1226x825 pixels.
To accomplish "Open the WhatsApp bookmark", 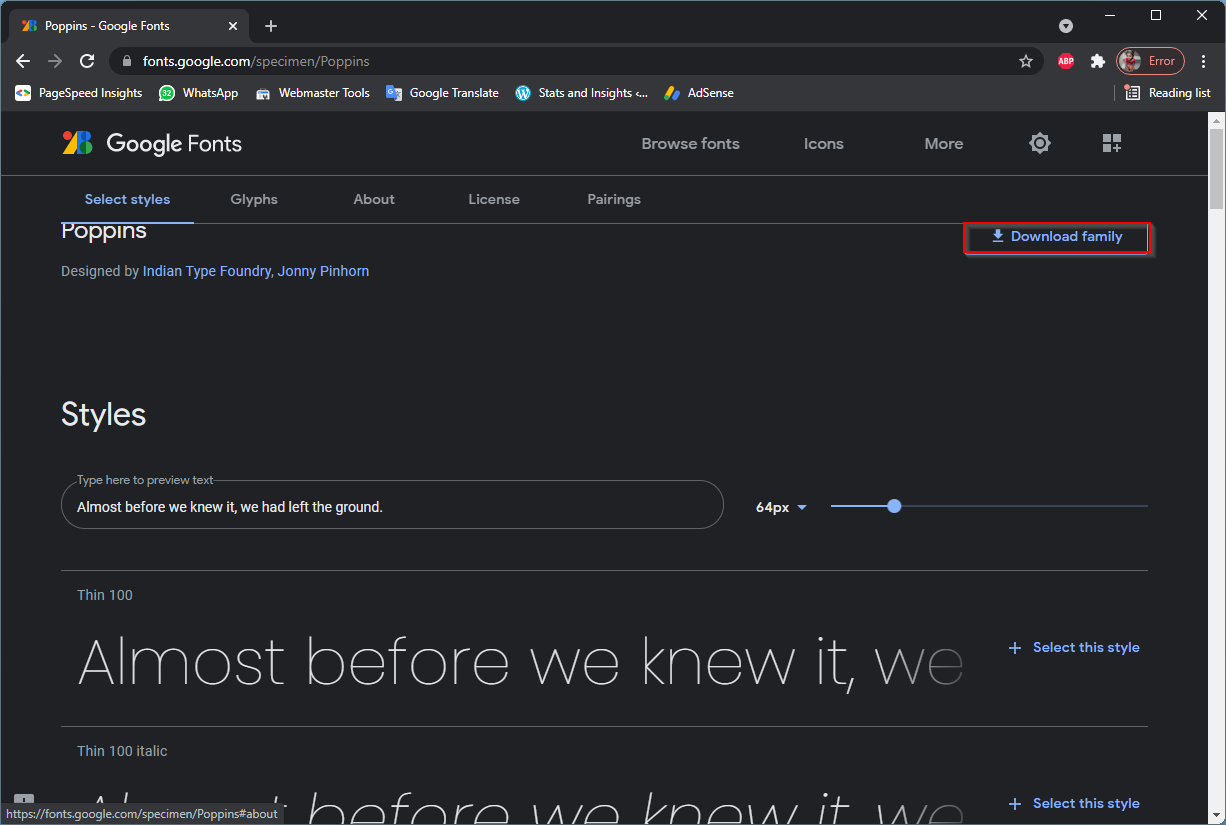I will click(198, 93).
